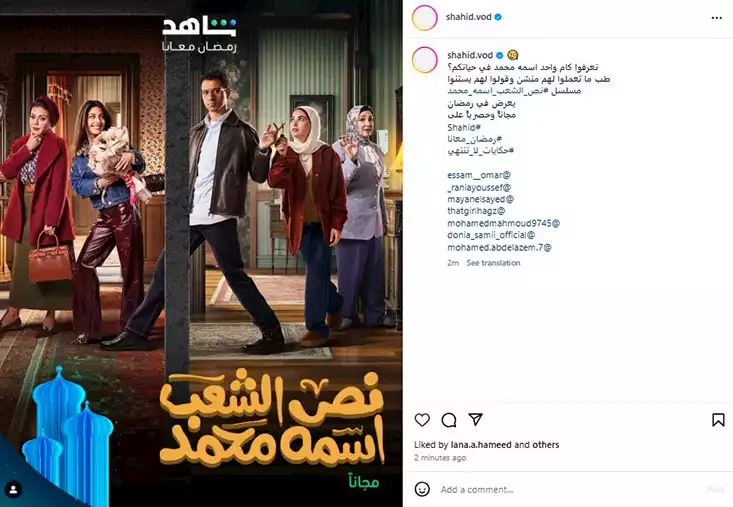Click the verified badge in post header

(498, 17)
